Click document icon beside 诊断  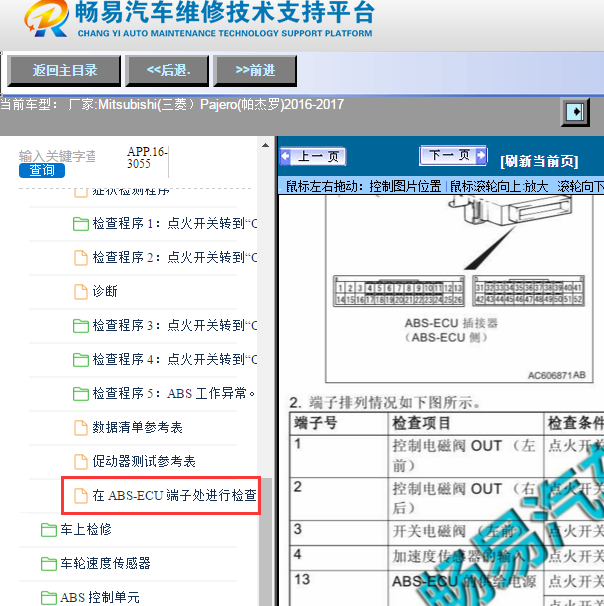pos(81,291)
